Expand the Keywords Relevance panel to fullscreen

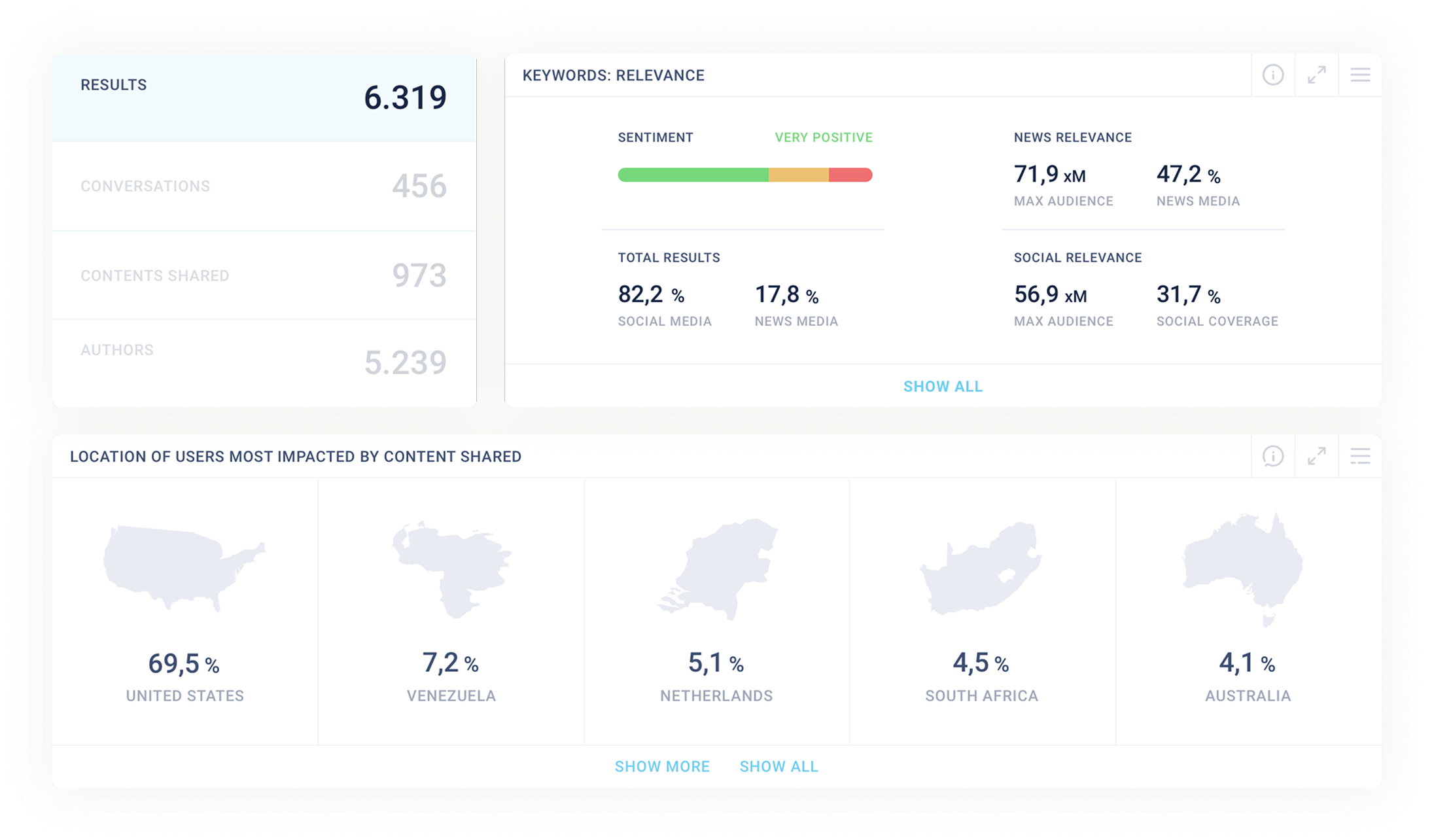1316,75
